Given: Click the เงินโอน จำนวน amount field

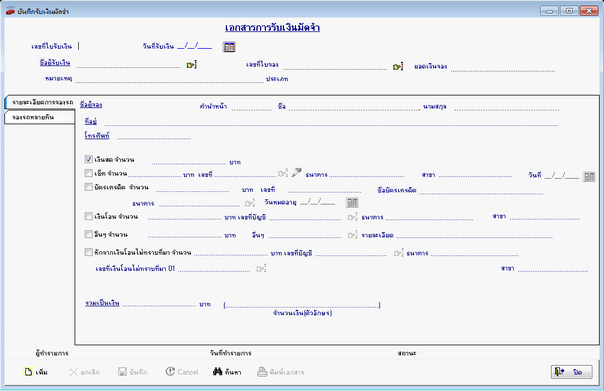Looking at the screenshot, I should click(x=185, y=216).
